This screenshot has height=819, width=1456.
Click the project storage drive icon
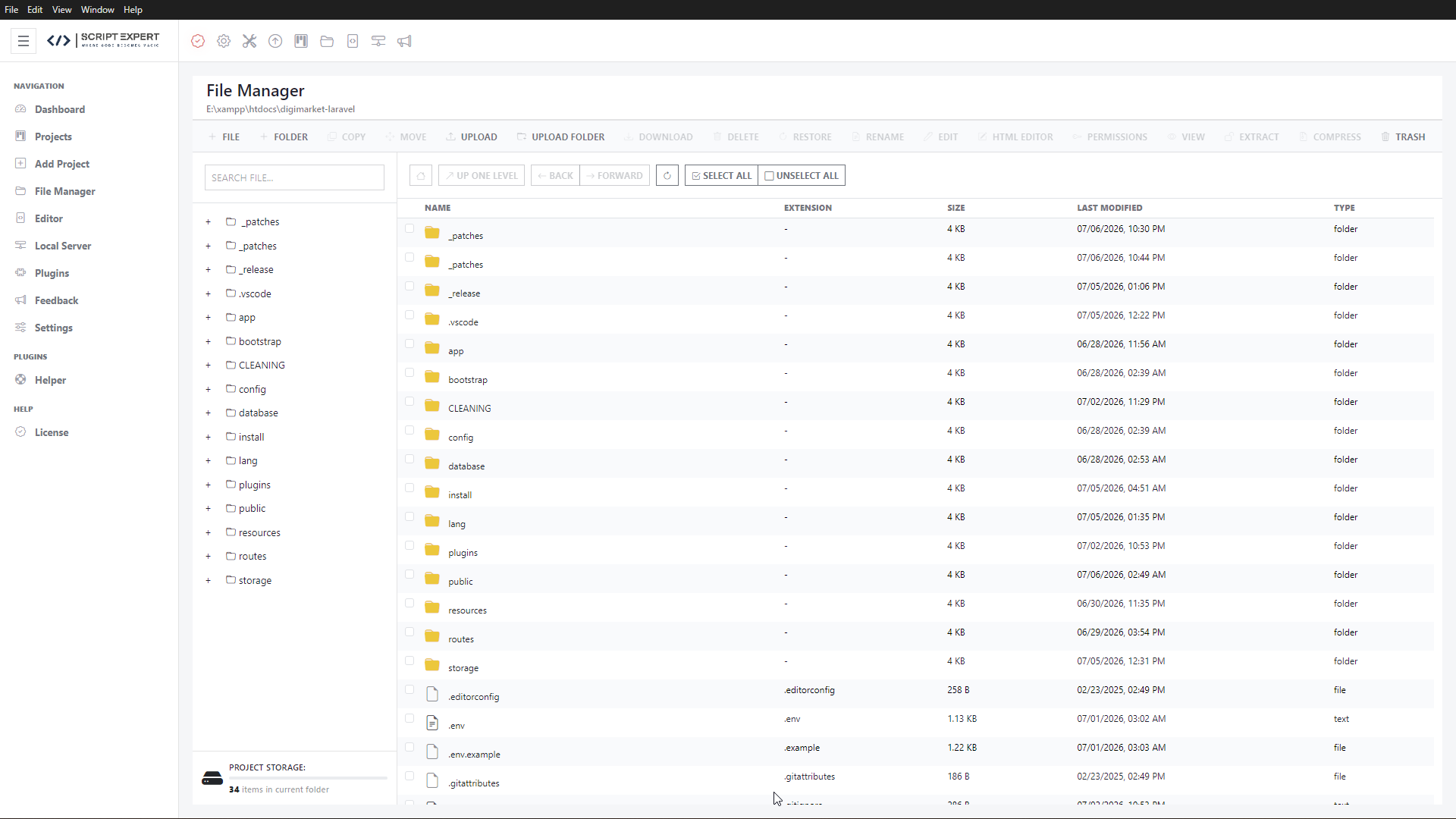pos(212,778)
